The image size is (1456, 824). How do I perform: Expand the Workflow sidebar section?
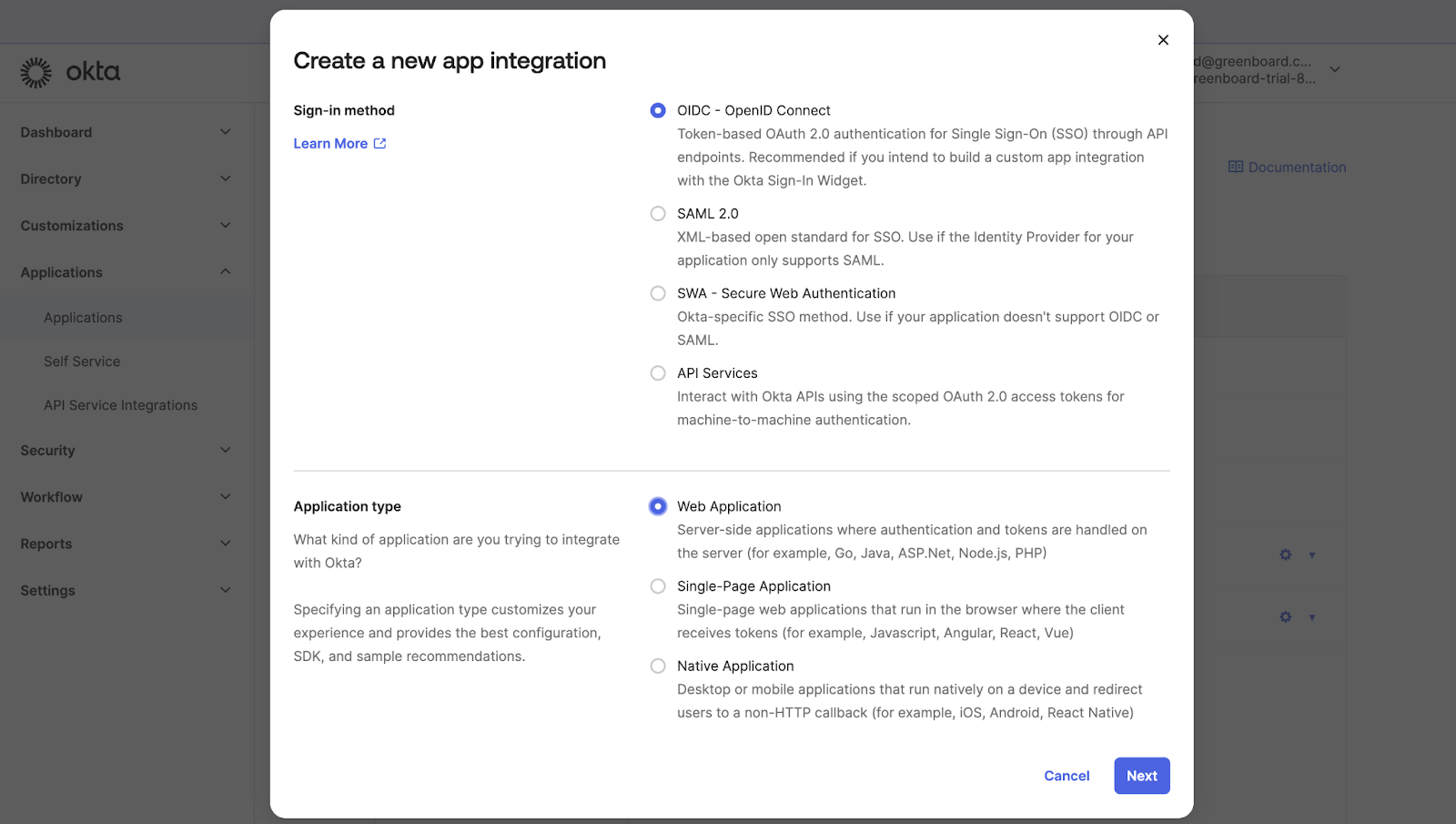126,497
